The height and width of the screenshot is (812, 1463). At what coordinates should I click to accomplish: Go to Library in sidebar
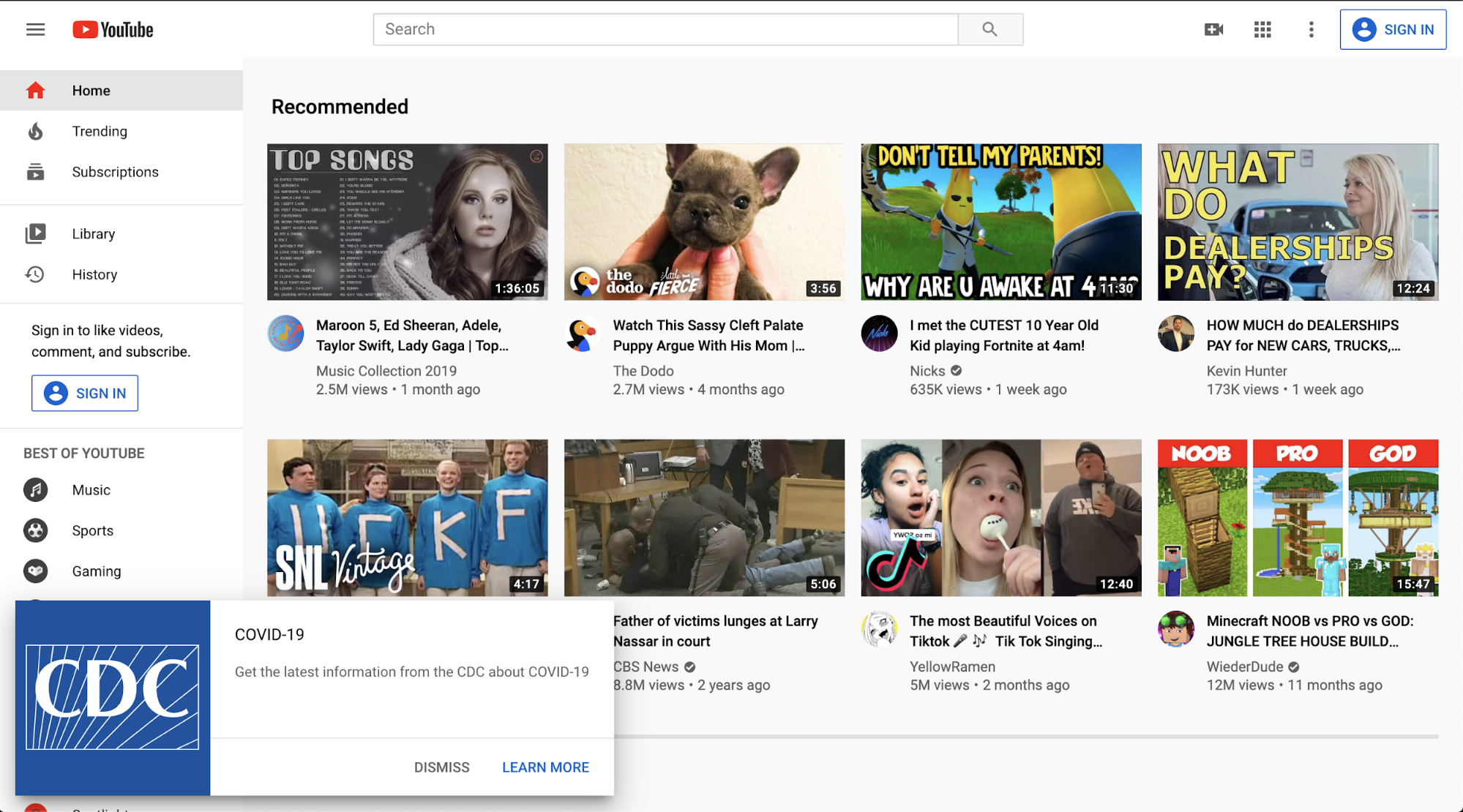click(x=121, y=234)
